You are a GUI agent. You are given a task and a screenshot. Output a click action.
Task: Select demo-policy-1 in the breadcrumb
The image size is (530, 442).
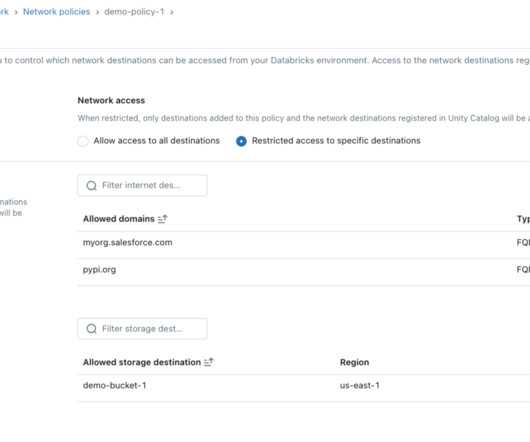click(134, 12)
